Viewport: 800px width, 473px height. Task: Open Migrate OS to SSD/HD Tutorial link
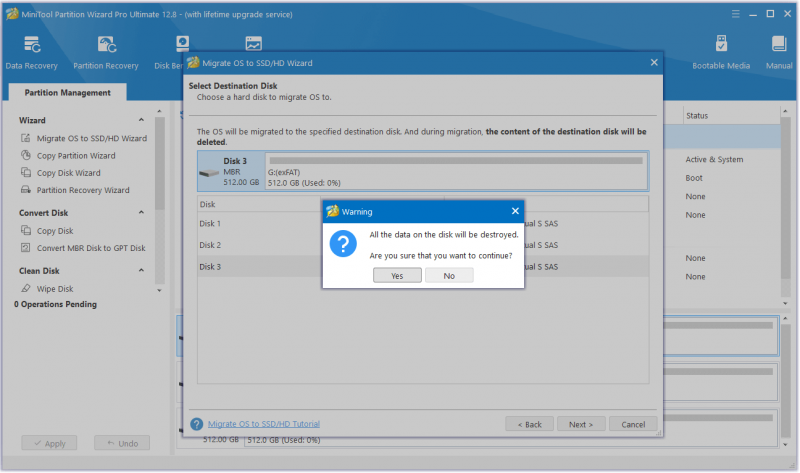(x=264, y=424)
